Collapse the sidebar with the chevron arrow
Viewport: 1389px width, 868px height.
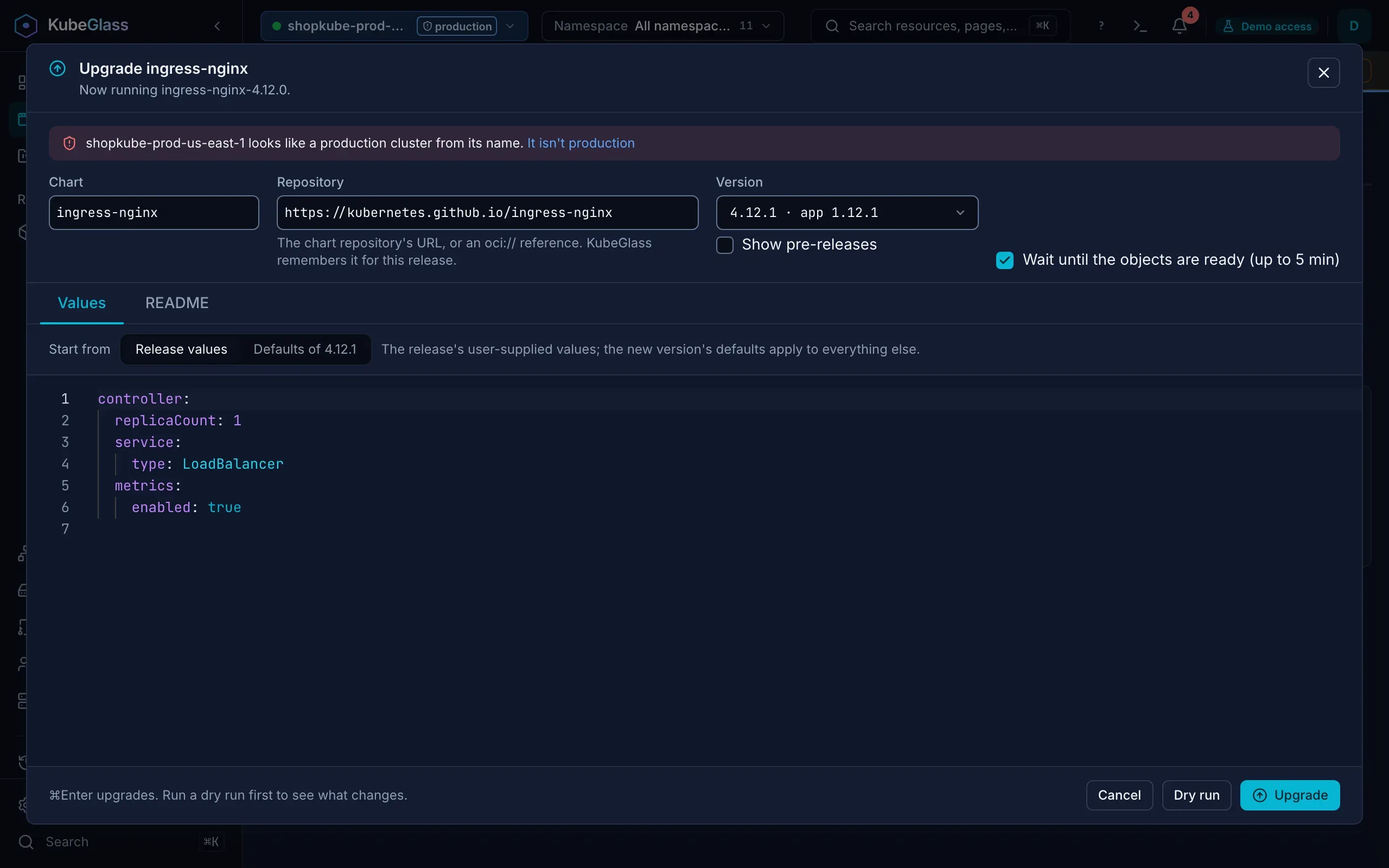217,26
